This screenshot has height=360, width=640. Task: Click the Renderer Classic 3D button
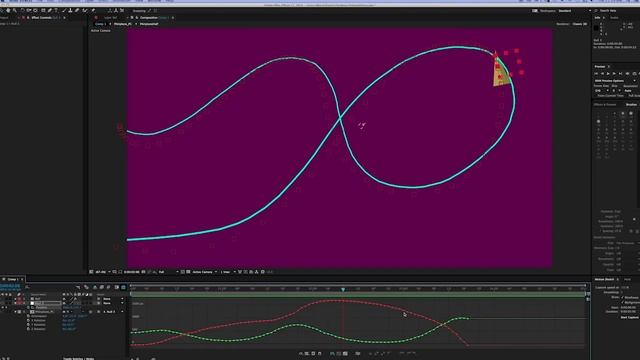coord(580,24)
